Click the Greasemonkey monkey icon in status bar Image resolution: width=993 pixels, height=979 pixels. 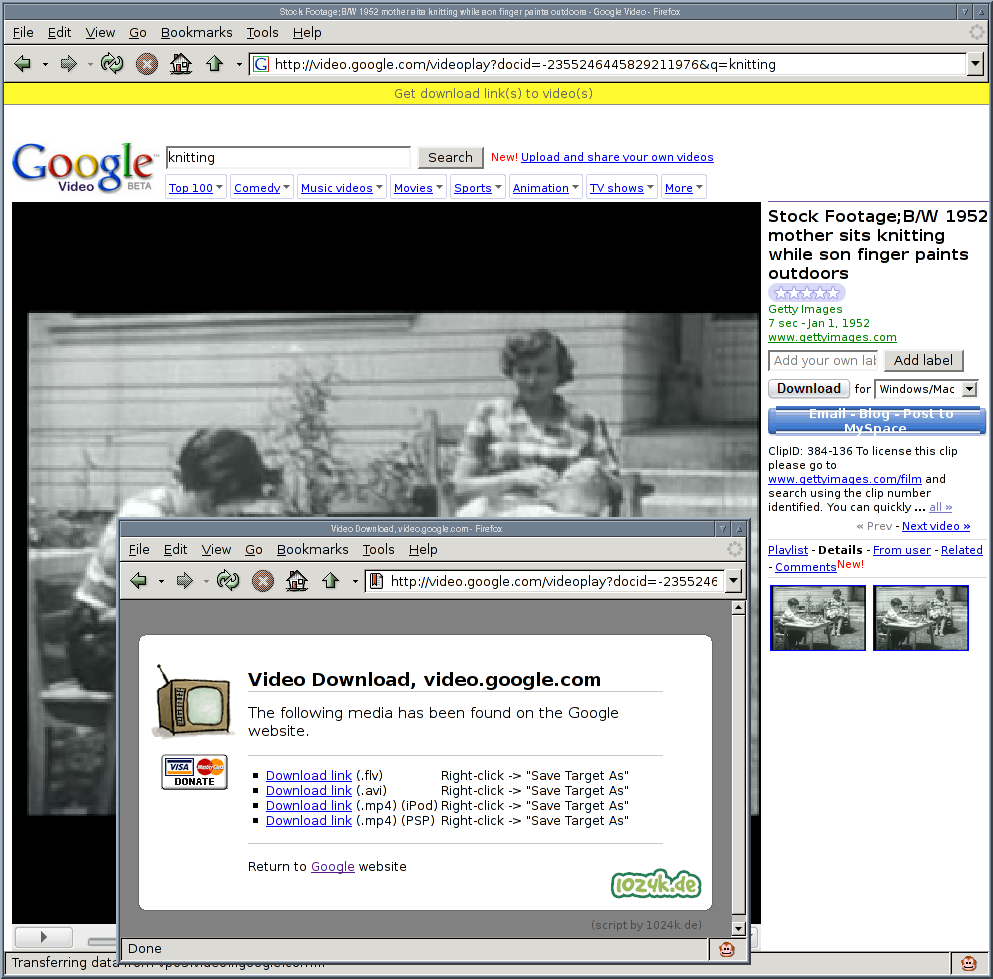969,963
